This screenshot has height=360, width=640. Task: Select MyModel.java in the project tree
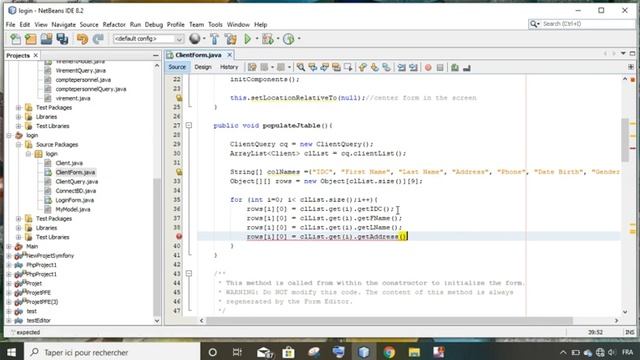click(73, 209)
